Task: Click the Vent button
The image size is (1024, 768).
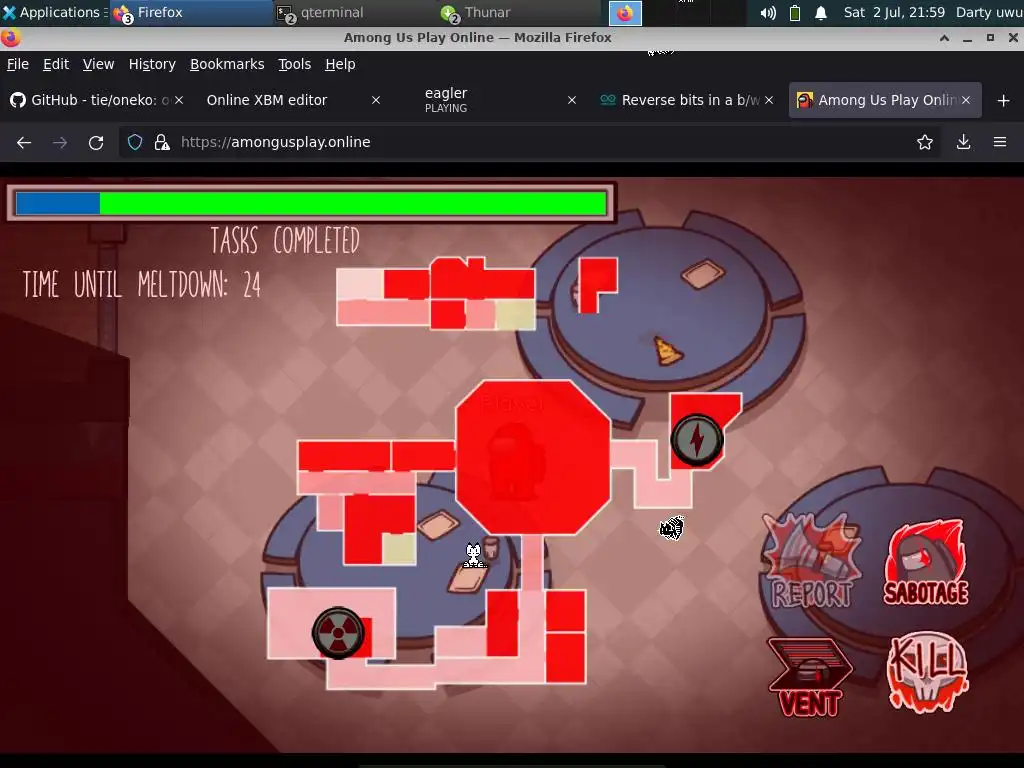Action: (x=810, y=677)
